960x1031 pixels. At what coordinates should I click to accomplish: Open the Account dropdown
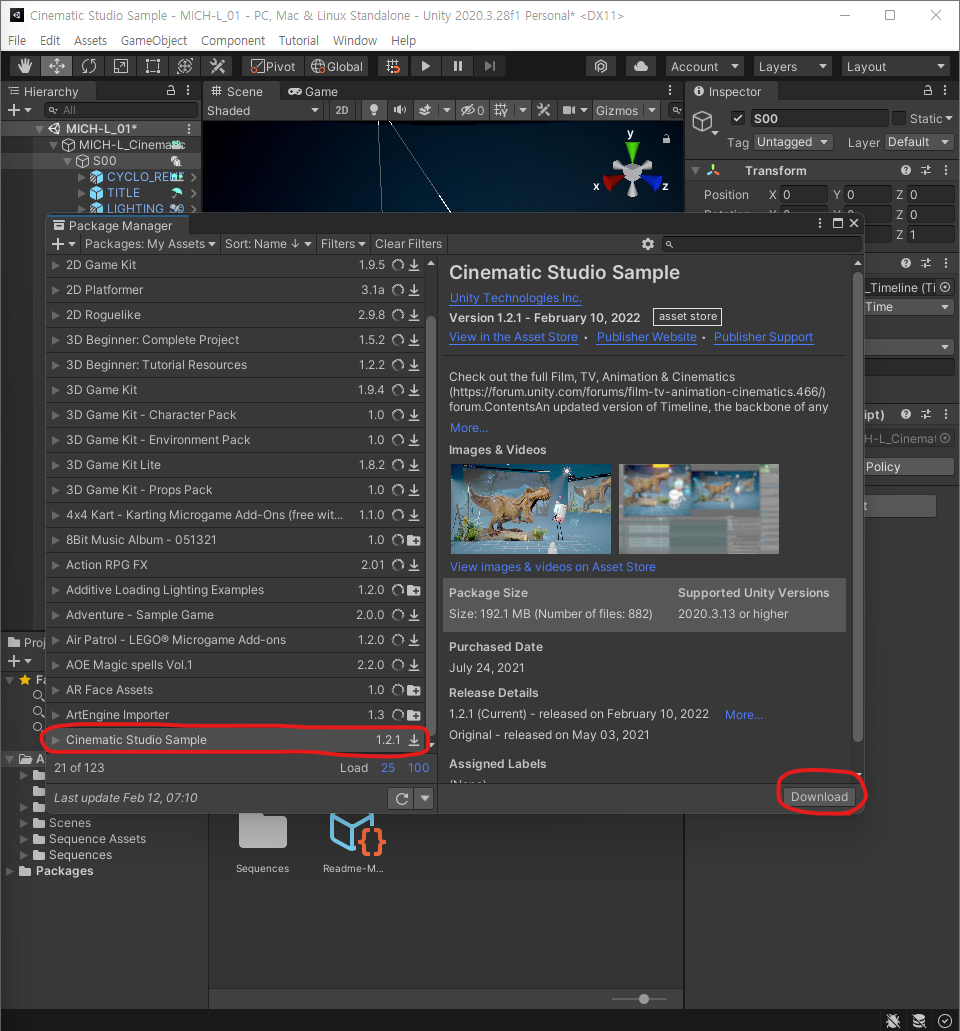click(x=704, y=66)
